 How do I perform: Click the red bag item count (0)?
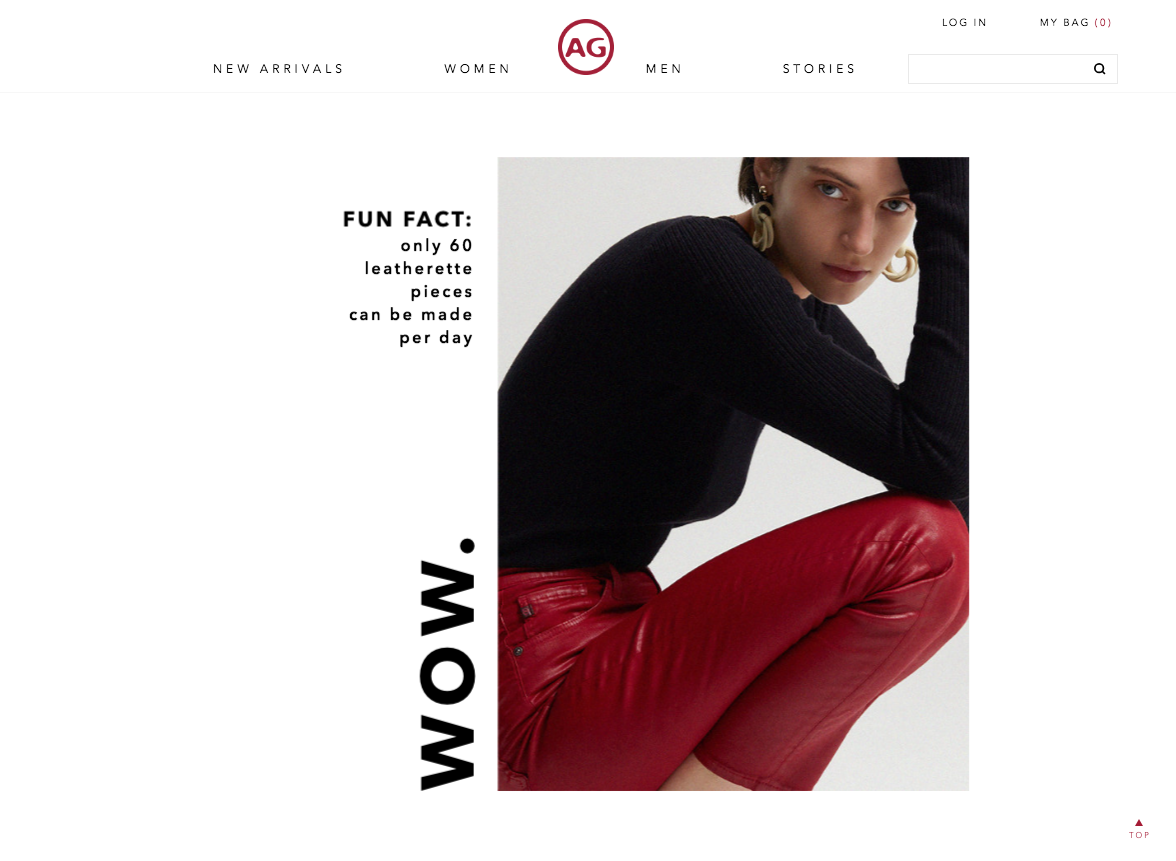coord(1102,22)
